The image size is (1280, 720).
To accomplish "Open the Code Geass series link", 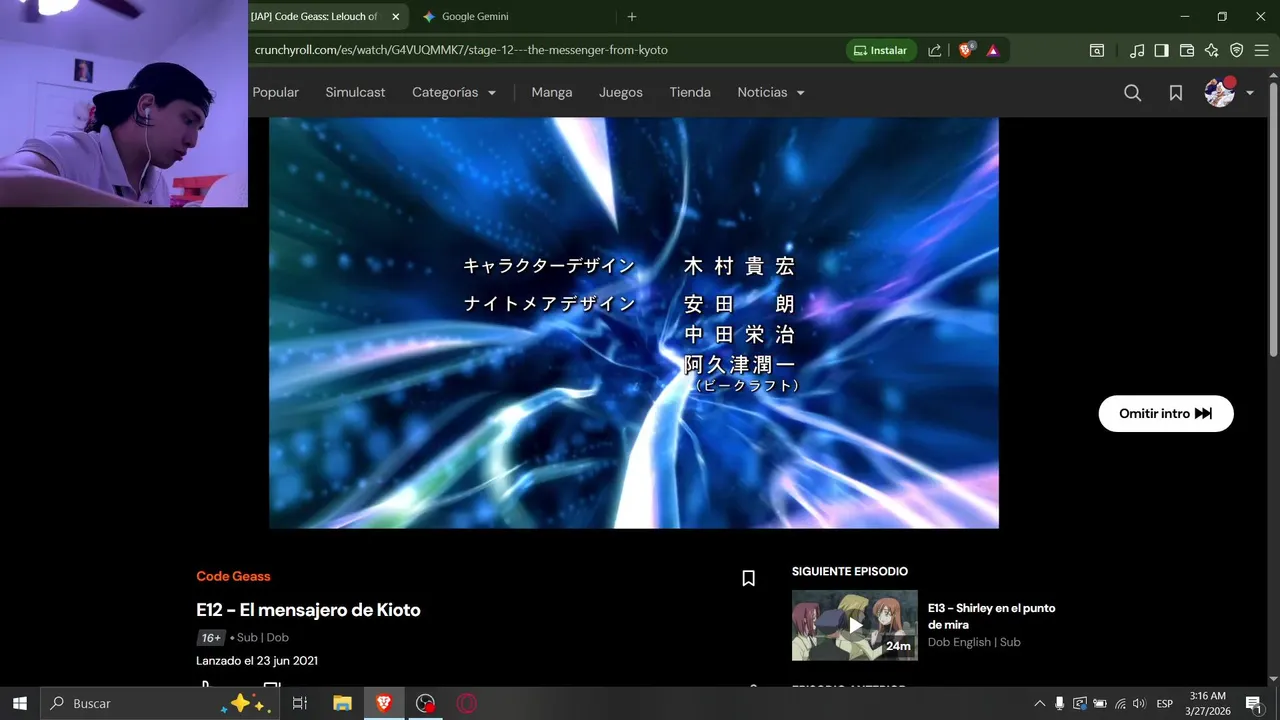I will click(x=233, y=576).
